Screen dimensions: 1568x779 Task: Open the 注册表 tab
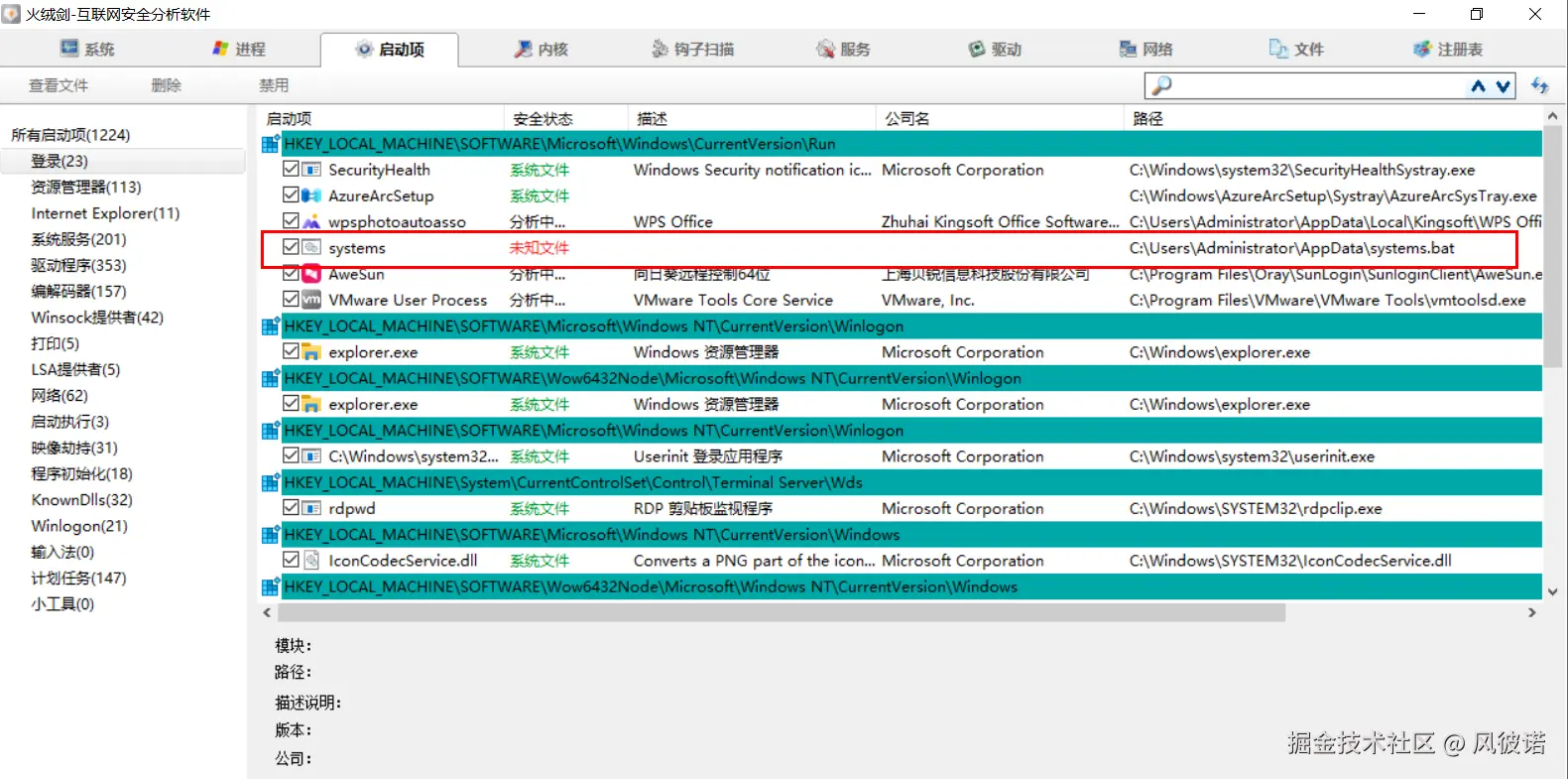1448,49
